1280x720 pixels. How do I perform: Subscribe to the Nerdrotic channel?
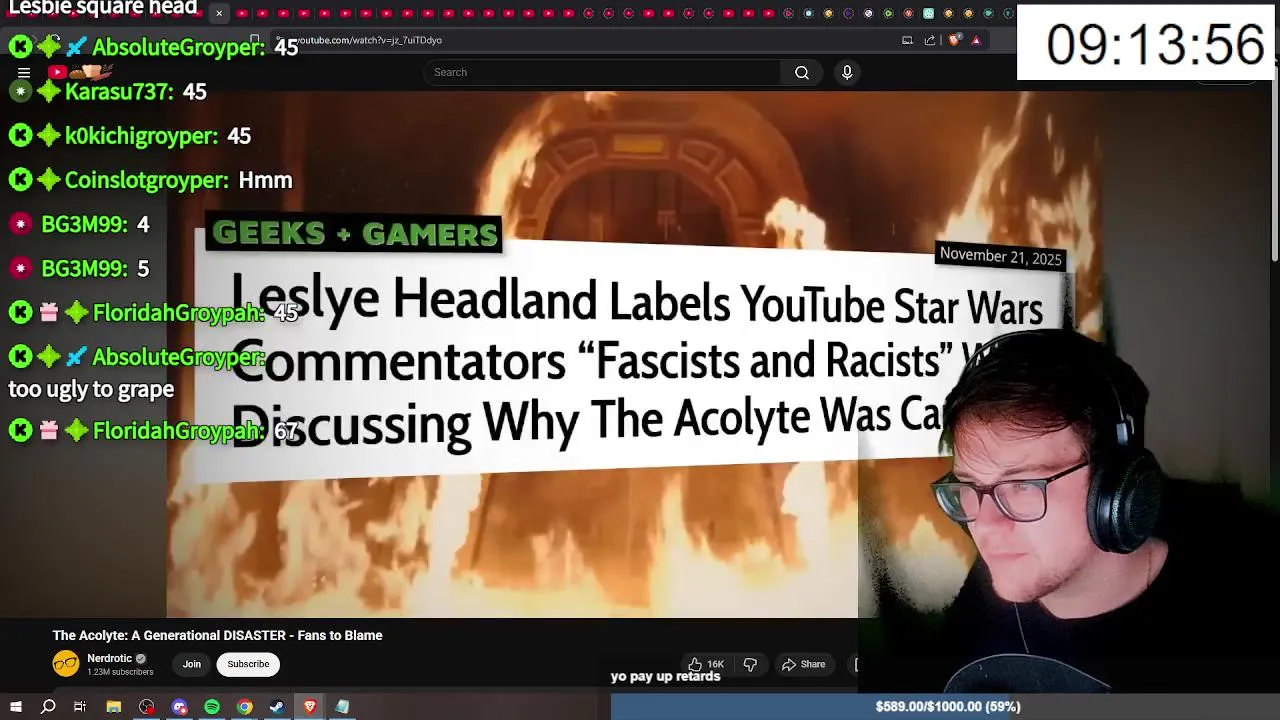(248, 664)
